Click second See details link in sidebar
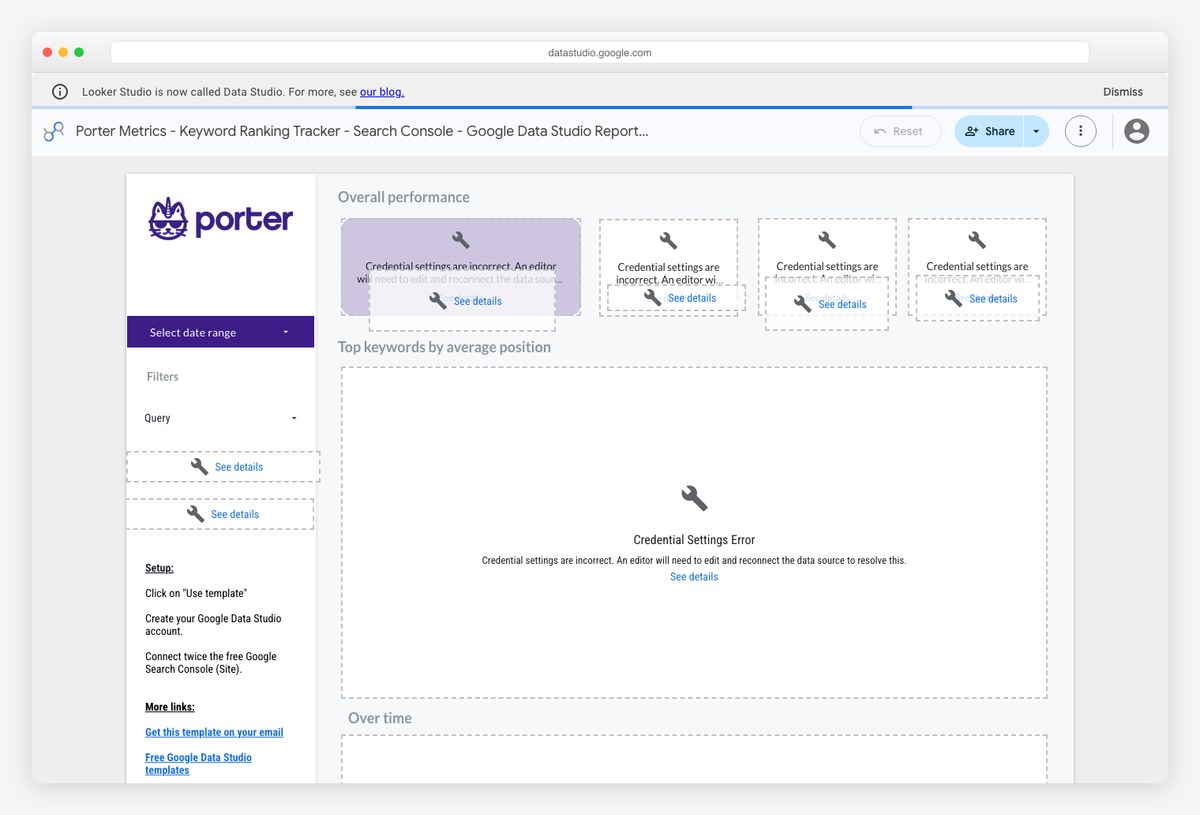This screenshot has width=1200, height=815. pyautogui.click(x=235, y=514)
